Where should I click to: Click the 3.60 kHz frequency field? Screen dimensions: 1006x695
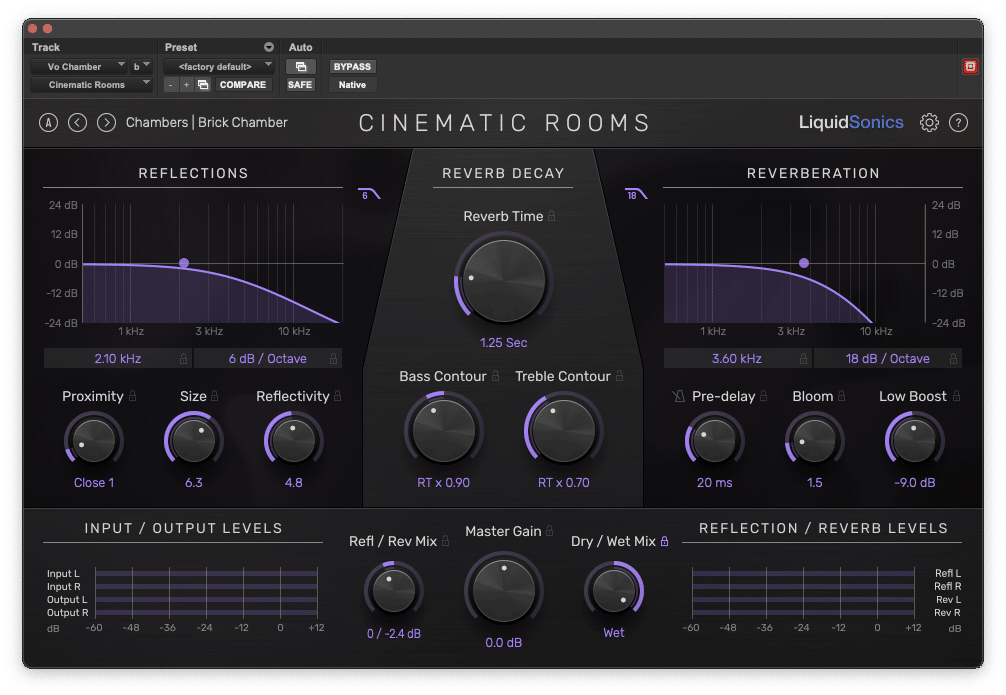[x=737, y=358]
